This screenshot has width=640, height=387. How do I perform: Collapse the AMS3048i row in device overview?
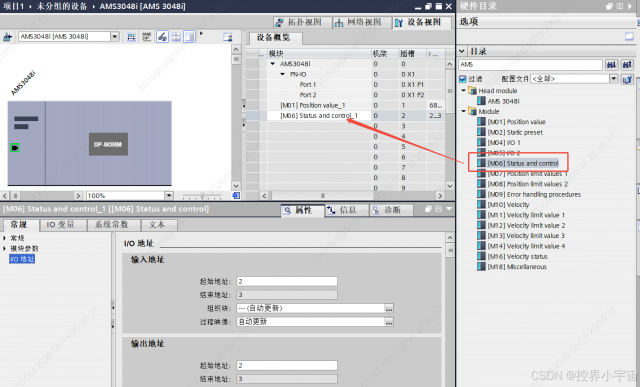tap(273, 64)
